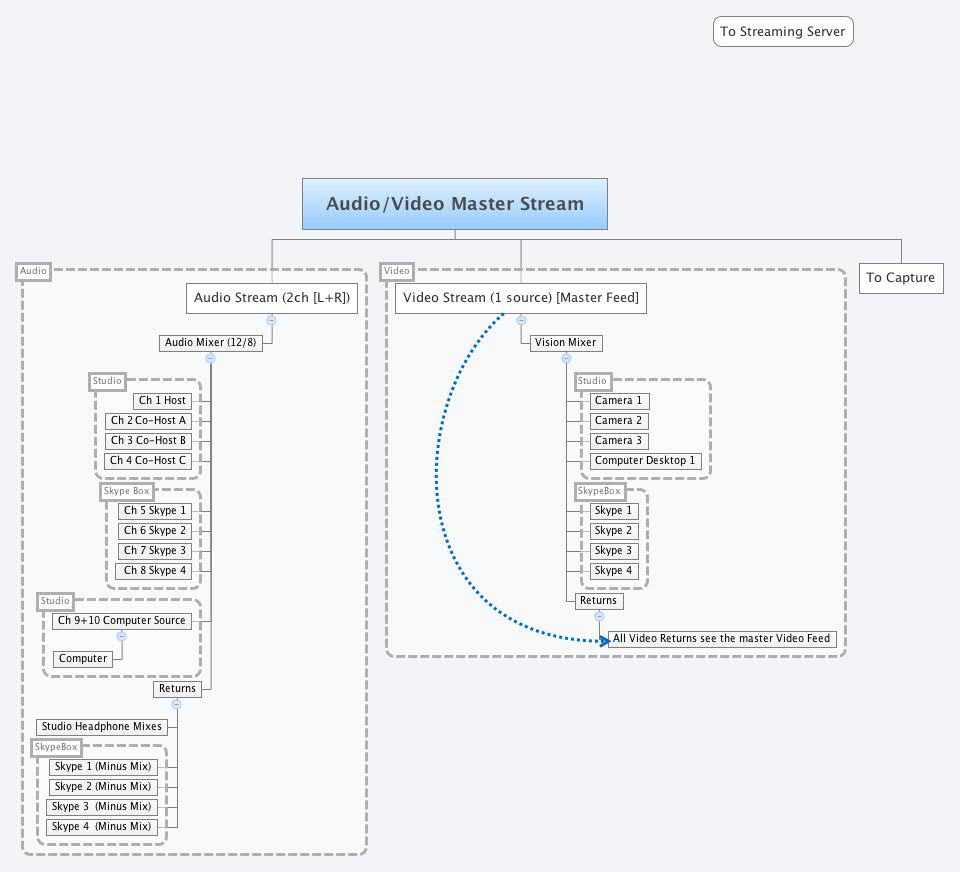Click the Ch 3 Co-Host B node
Viewport: 960px width, 872px height.
coord(148,441)
